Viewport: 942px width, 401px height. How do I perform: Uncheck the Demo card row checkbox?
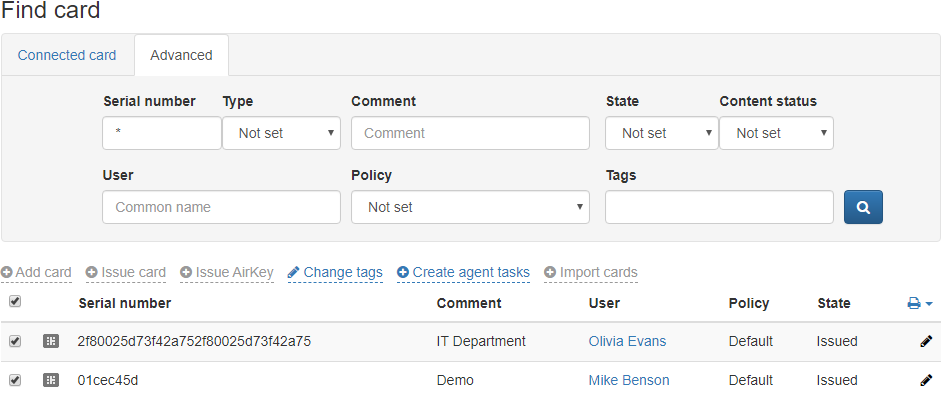coord(15,380)
